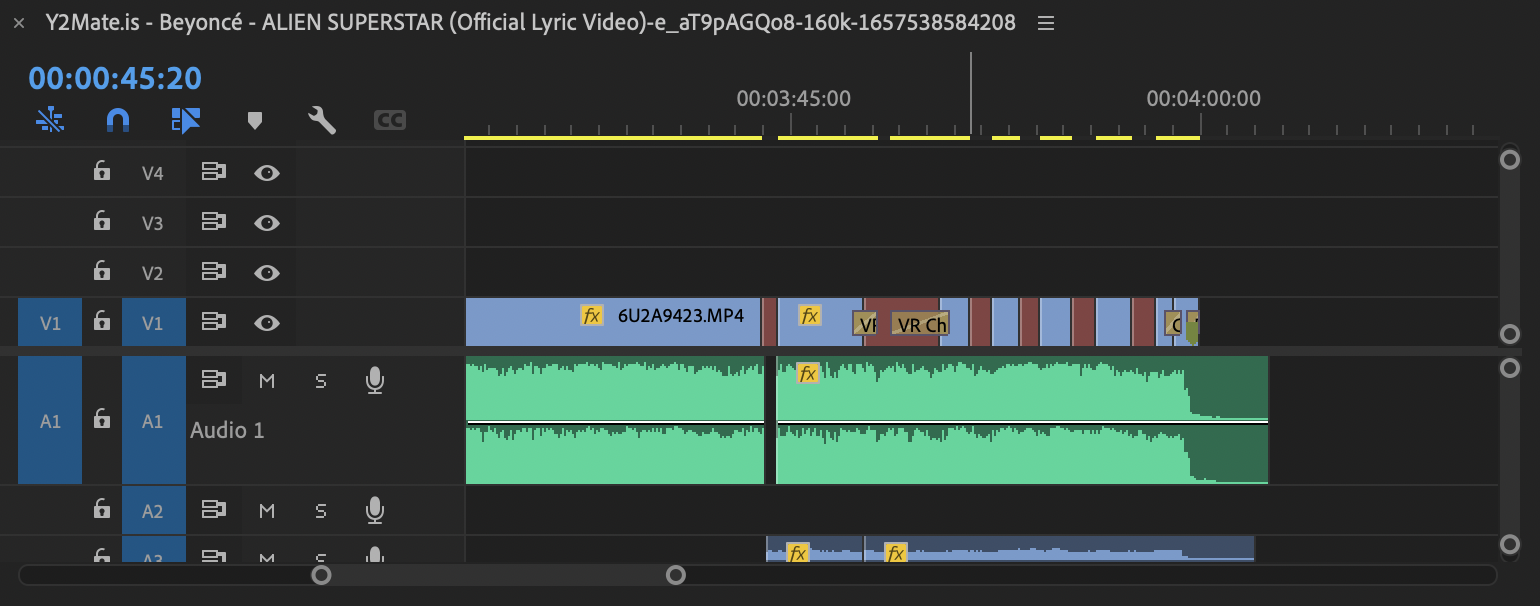Mute track A1 with M button
This screenshot has width=1540, height=606.
coord(266,380)
